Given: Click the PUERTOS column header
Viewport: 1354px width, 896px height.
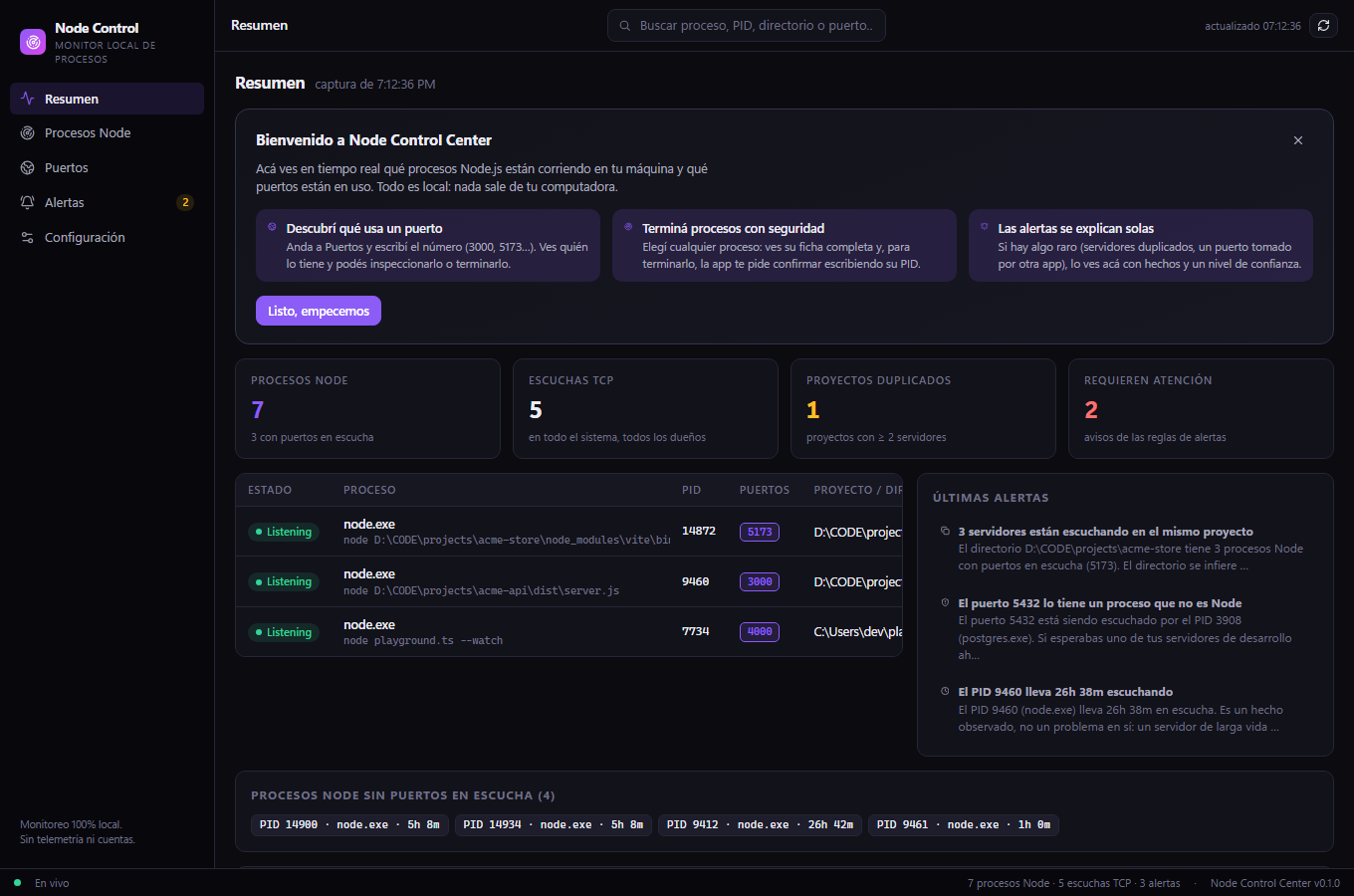Looking at the screenshot, I should pyautogui.click(x=765, y=490).
